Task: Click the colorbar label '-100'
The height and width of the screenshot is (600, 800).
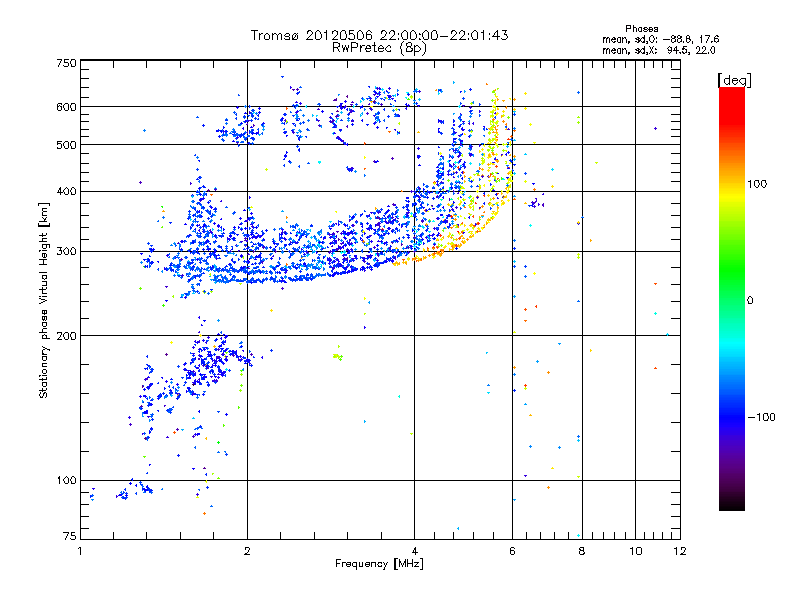Action: pos(761,417)
